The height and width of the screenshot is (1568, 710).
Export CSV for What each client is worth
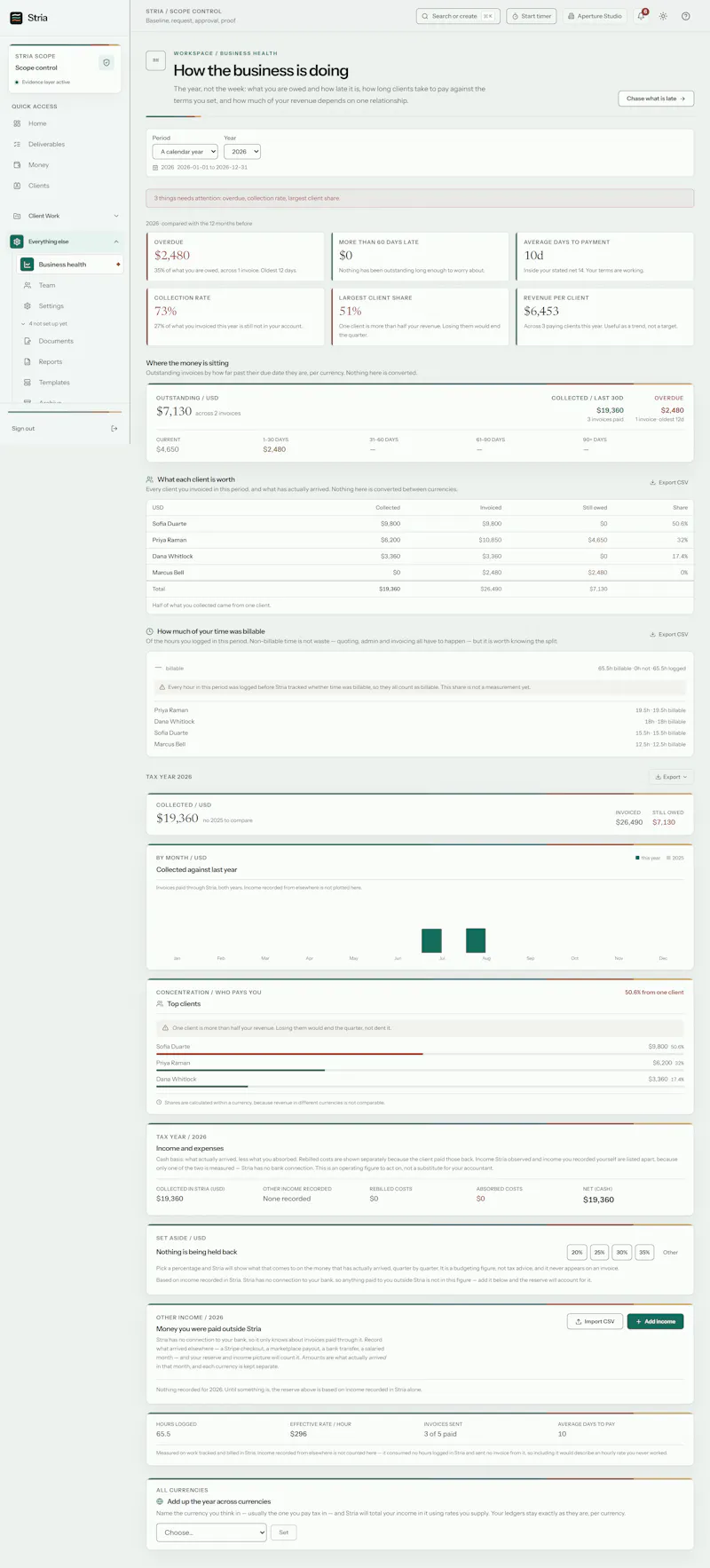[x=669, y=483]
